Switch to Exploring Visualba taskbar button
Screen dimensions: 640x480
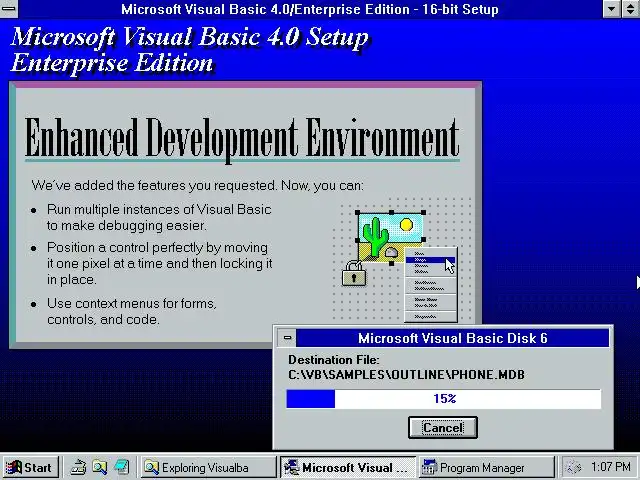(x=209, y=467)
